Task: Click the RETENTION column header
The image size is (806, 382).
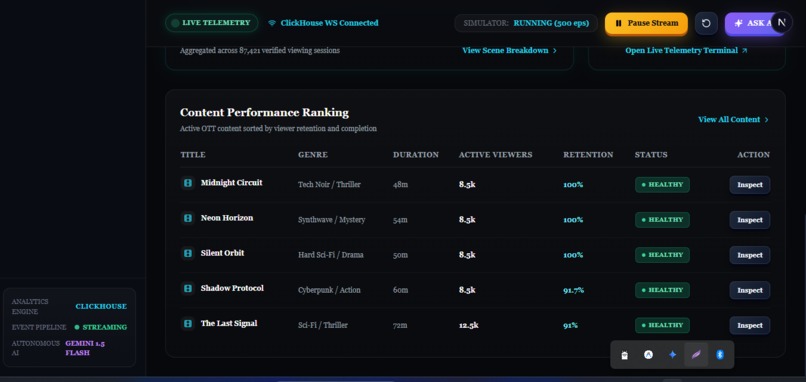Action: point(588,155)
